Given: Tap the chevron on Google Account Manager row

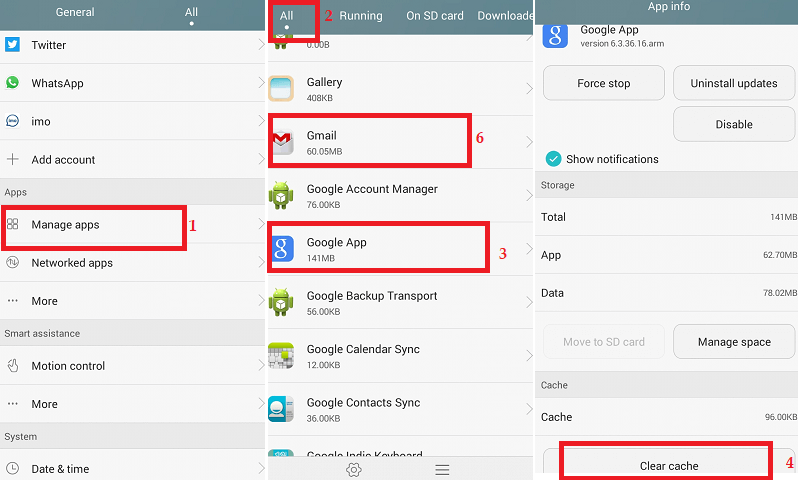Looking at the screenshot, I should click(x=529, y=195).
